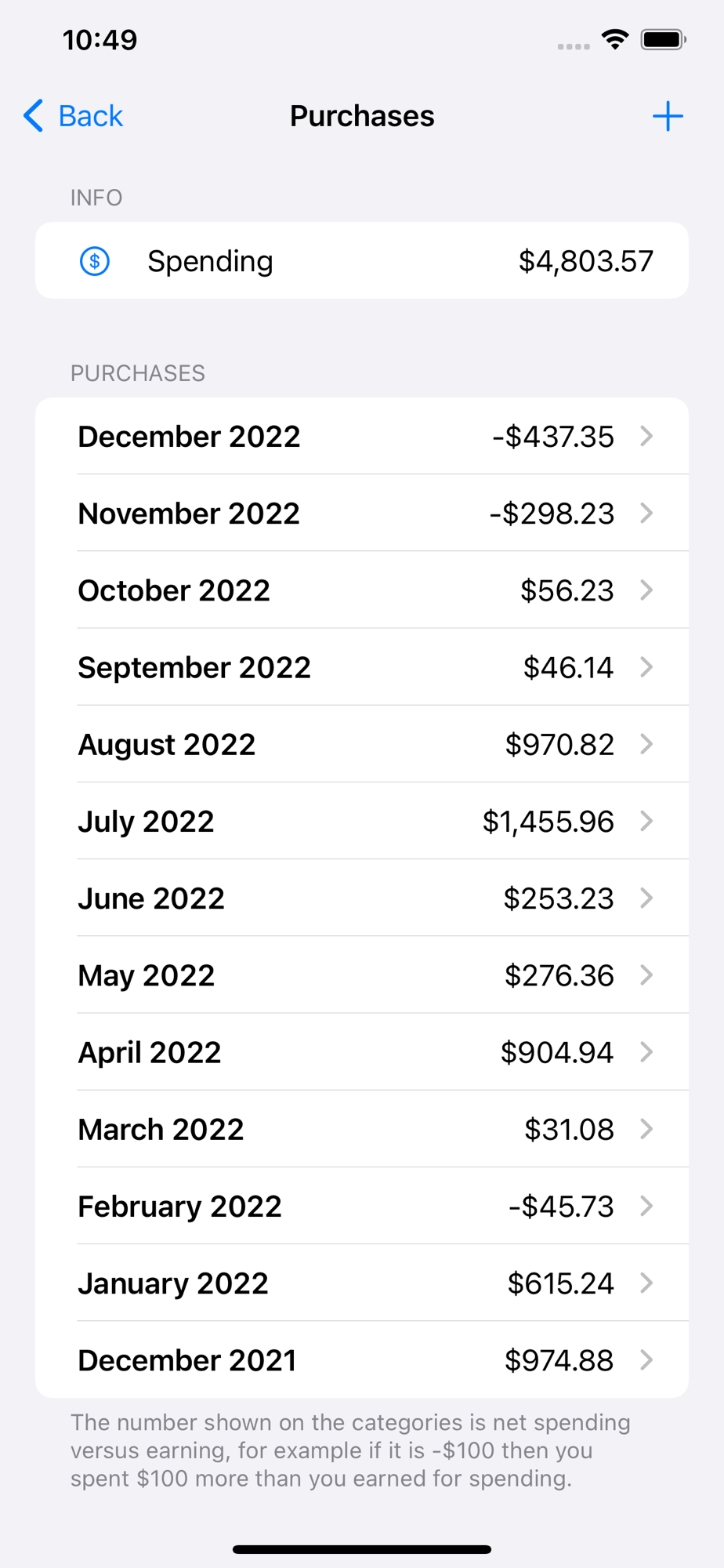Open September 2022 entry
Viewport: 724px width, 1568px height.
362,666
